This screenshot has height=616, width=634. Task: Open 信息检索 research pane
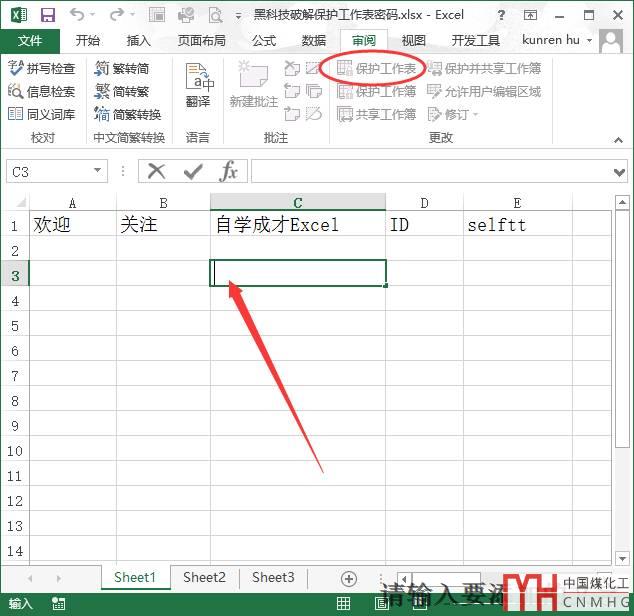coord(41,91)
